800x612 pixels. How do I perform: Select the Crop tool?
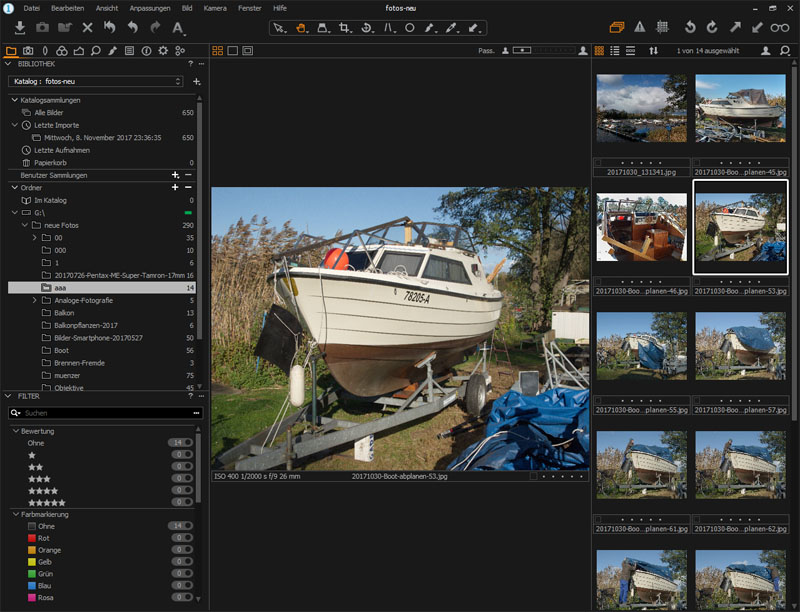[x=345, y=28]
